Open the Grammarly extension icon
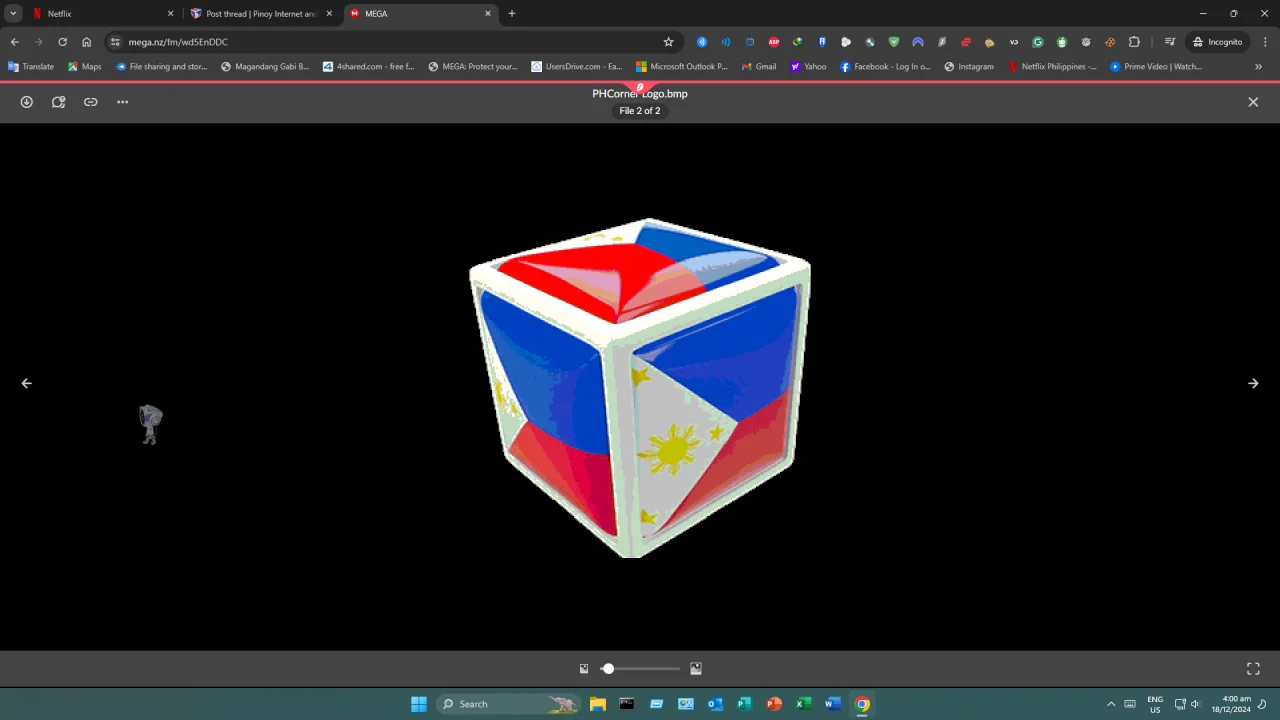This screenshot has height=720, width=1280. tap(1038, 42)
